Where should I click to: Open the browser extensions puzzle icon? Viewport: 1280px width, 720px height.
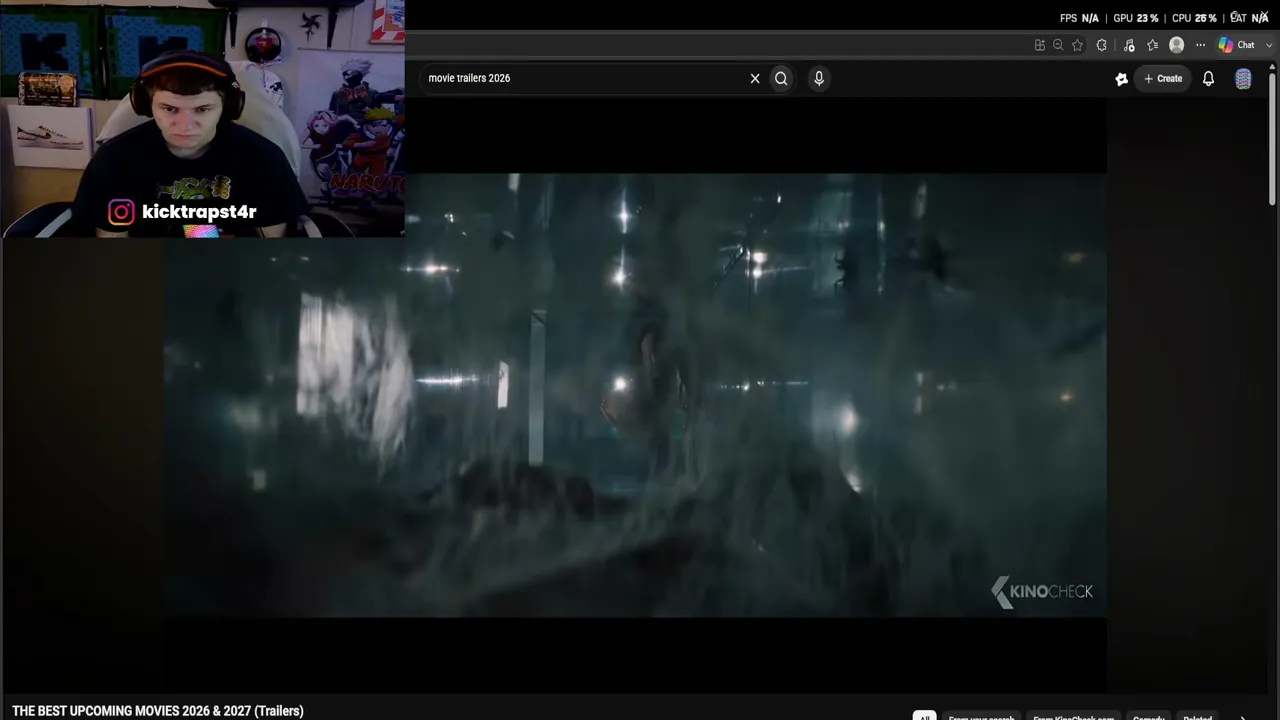pyautogui.click(x=1102, y=45)
